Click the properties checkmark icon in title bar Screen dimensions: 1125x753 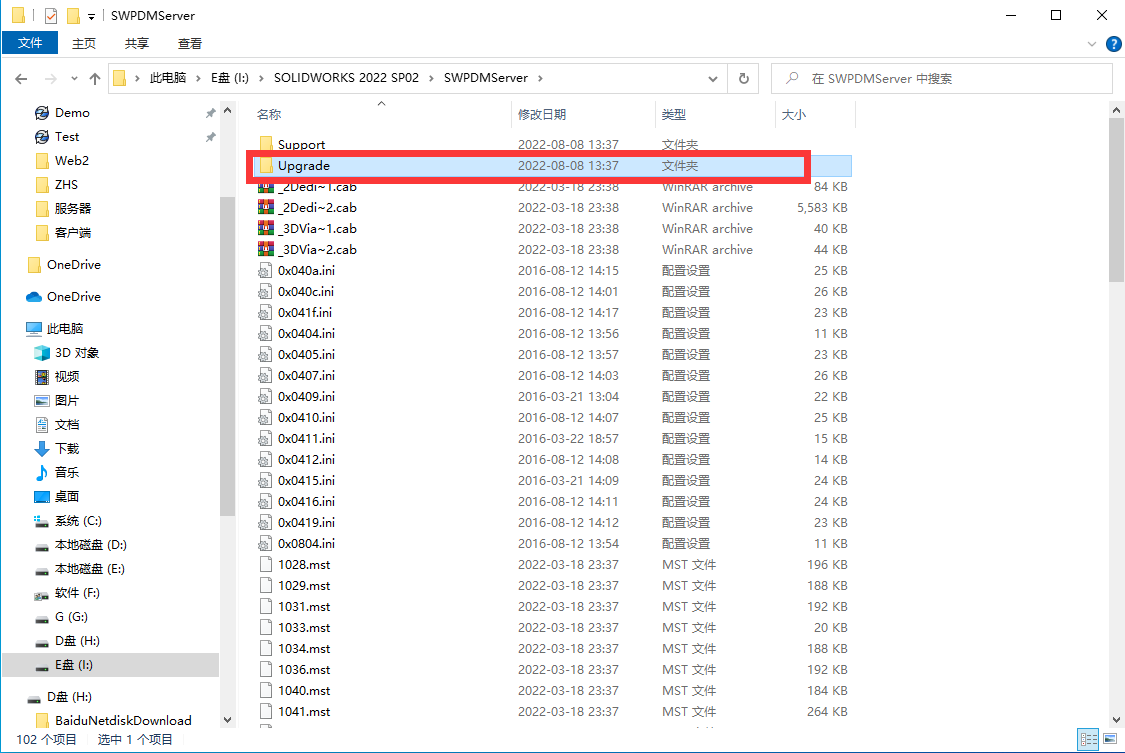coord(50,16)
